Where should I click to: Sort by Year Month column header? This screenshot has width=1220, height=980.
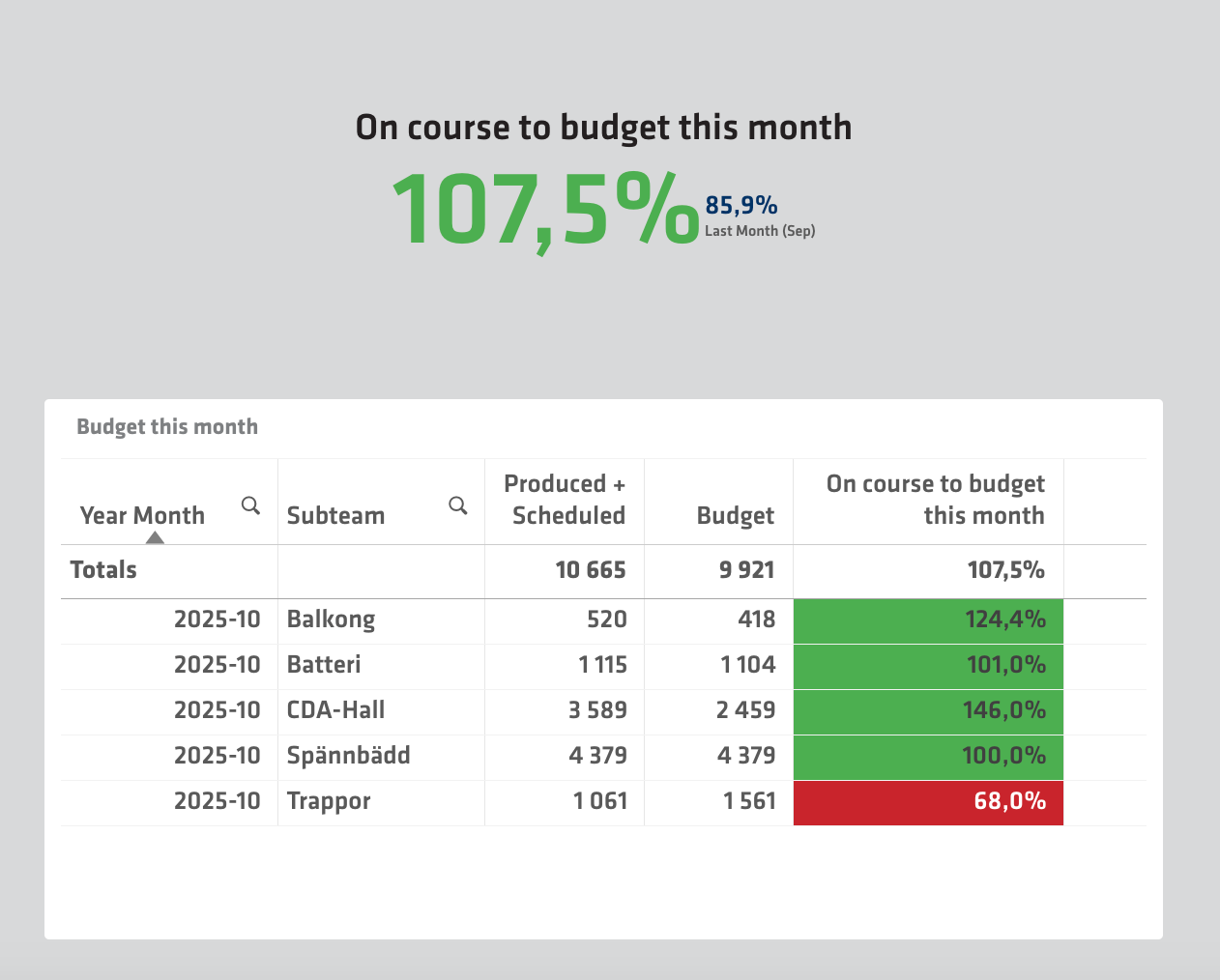point(142,515)
